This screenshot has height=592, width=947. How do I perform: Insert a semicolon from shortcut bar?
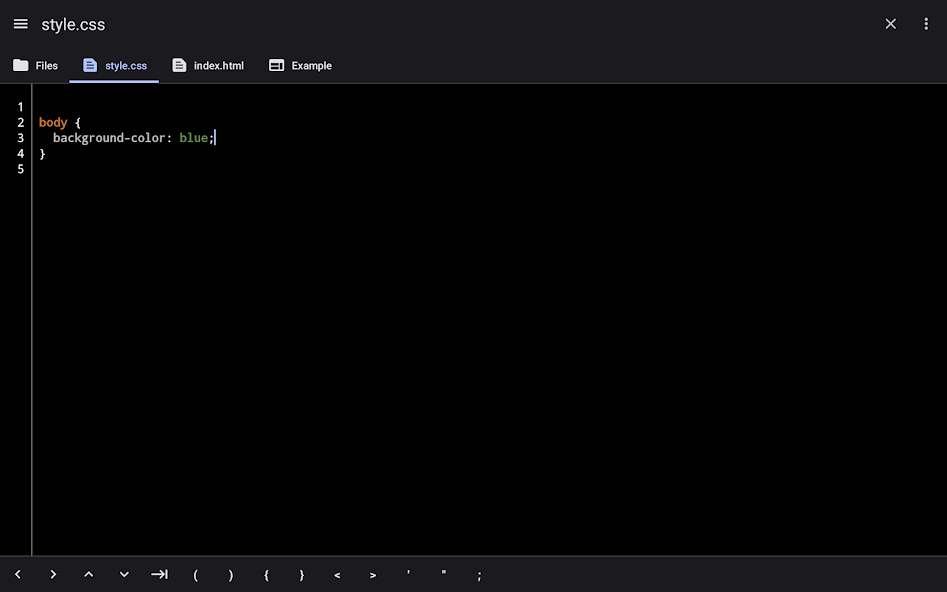tap(480, 576)
